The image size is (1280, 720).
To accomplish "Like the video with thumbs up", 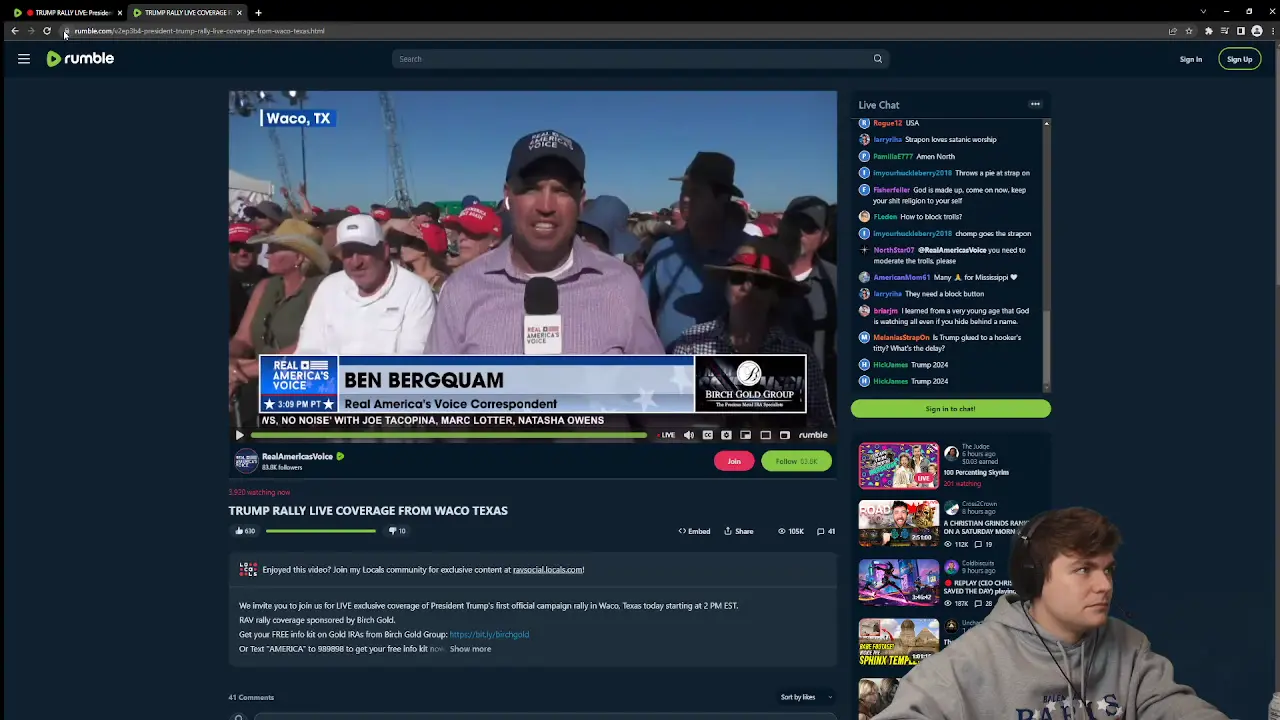I will (240, 530).
